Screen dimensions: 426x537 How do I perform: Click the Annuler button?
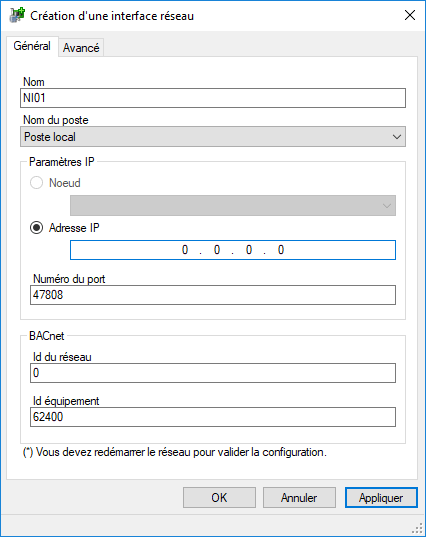coord(299,498)
